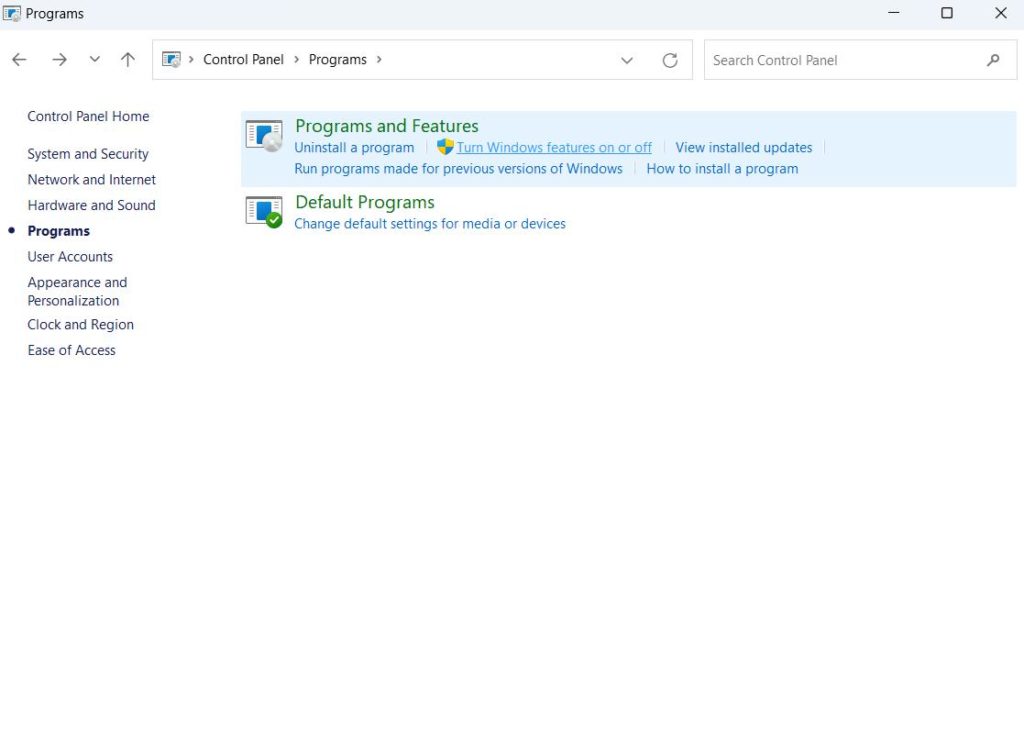Open the Programs and Features heading
This screenshot has height=743, width=1024.
(x=387, y=126)
